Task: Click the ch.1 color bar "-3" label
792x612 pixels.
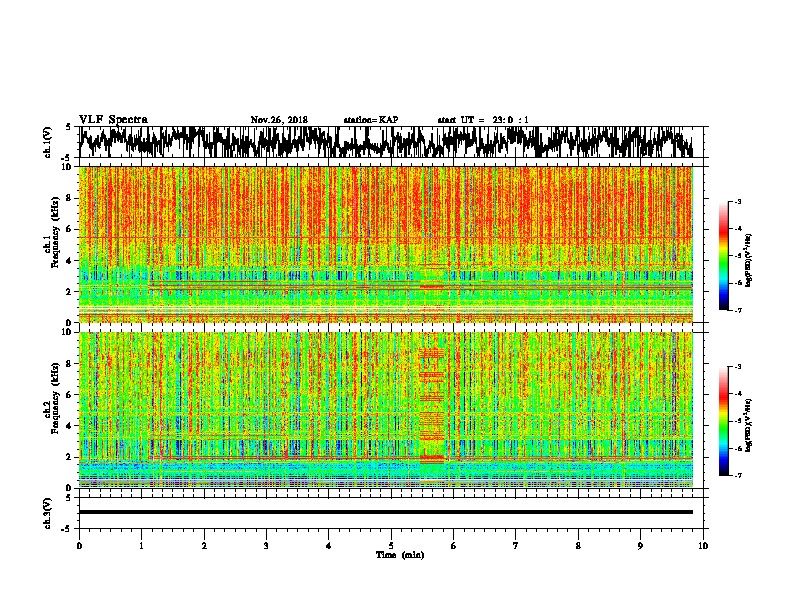Action: pyautogui.click(x=738, y=201)
